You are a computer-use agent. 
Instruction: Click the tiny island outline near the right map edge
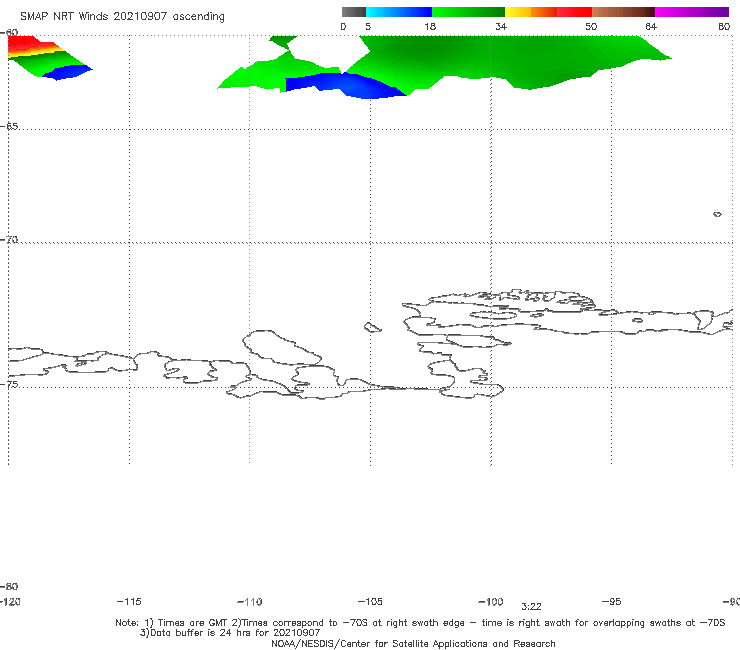pyautogui.click(x=717, y=214)
